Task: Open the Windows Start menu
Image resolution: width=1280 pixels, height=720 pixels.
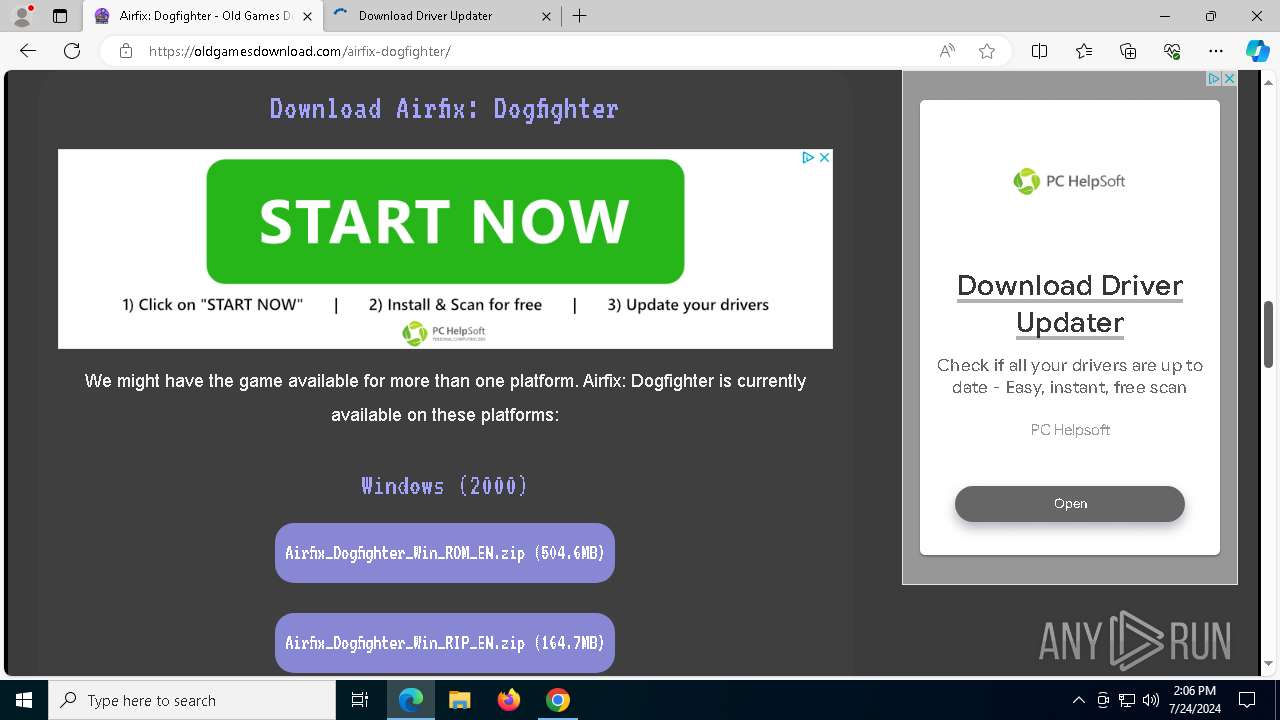Action: (x=24, y=700)
